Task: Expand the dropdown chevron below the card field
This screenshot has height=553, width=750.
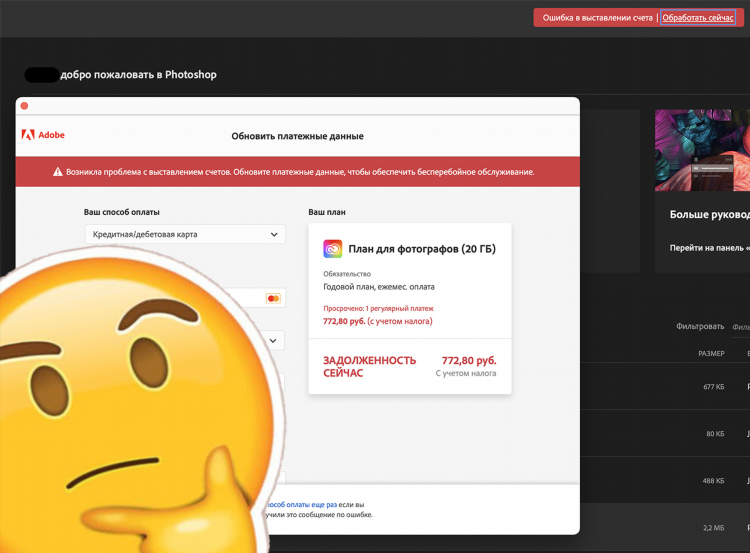Action: (273, 341)
